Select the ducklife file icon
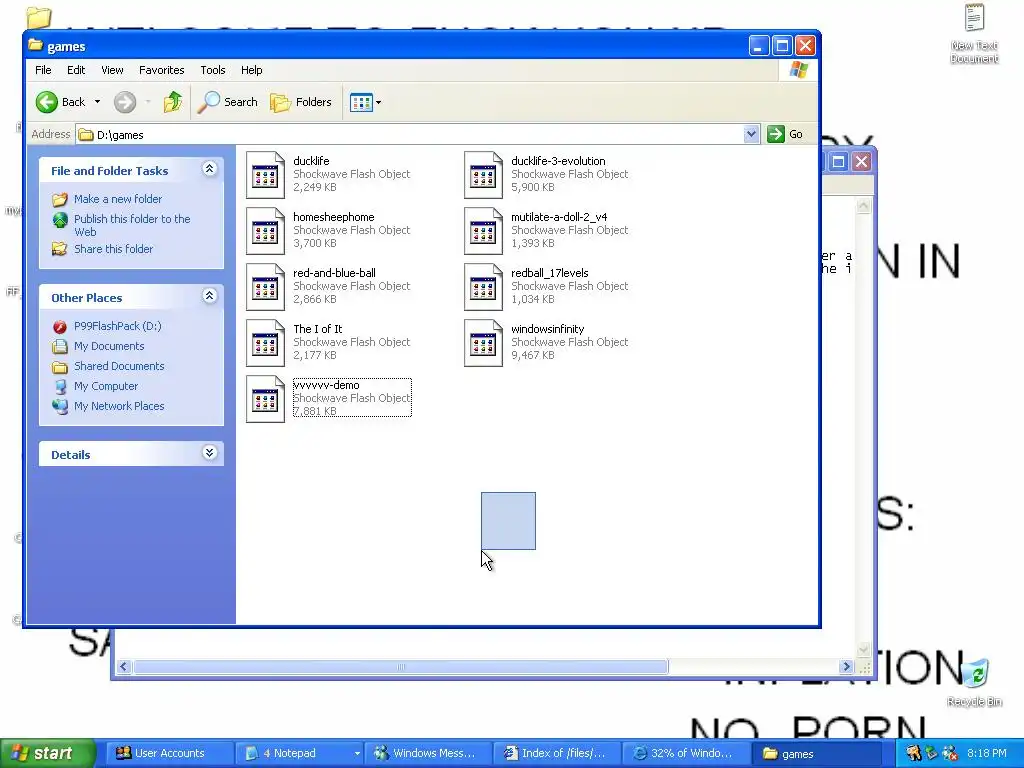Image resolution: width=1024 pixels, height=768 pixels. 265,174
